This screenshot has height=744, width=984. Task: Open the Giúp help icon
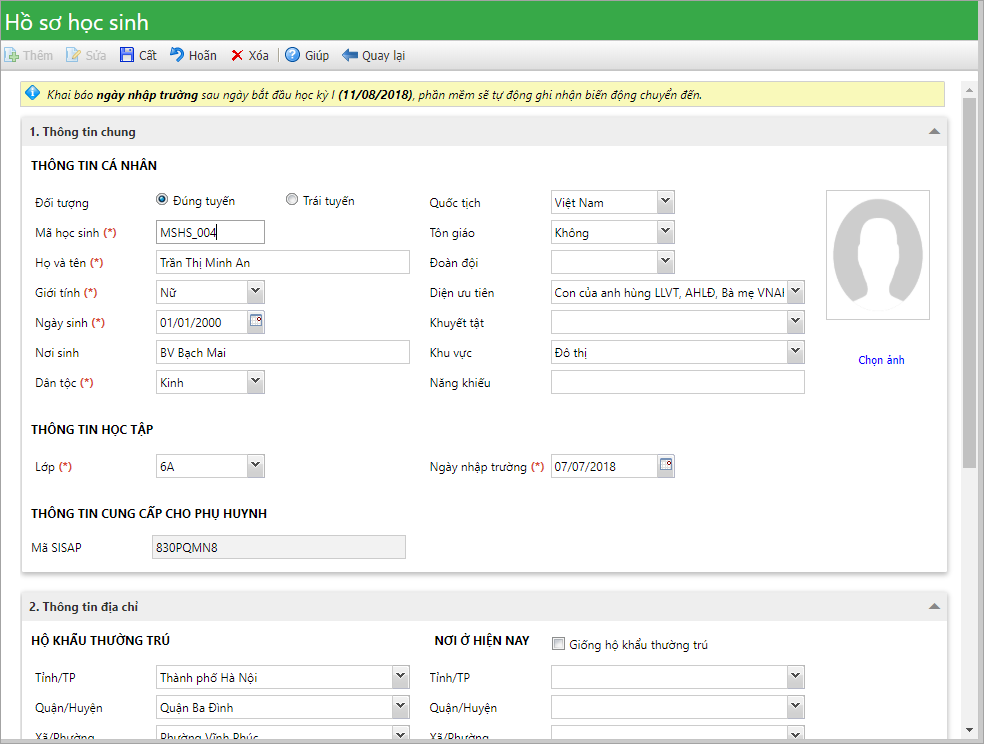pyautogui.click(x=292, y=56)
